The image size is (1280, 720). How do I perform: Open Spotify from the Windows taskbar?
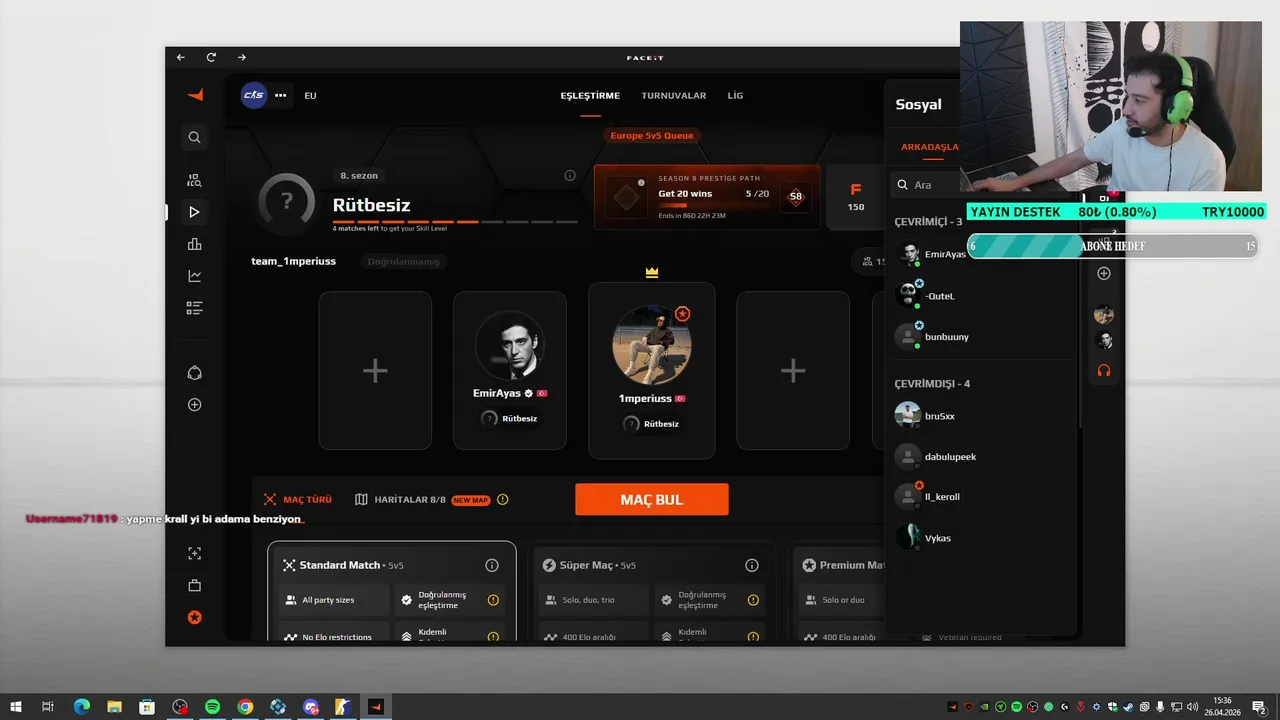pos(212,707)
